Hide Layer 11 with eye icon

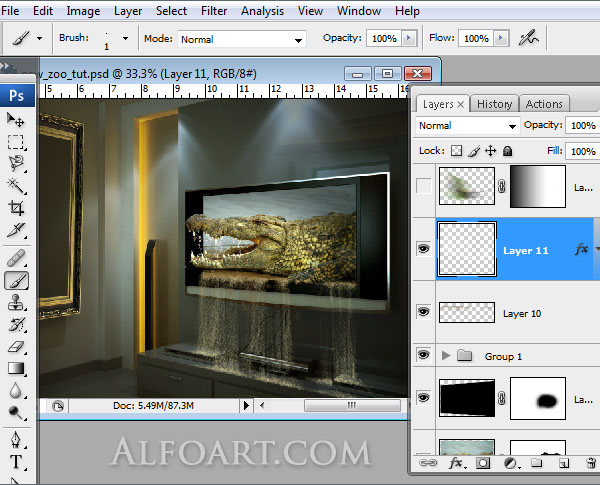pyautogui.click(x=423, y=249)
